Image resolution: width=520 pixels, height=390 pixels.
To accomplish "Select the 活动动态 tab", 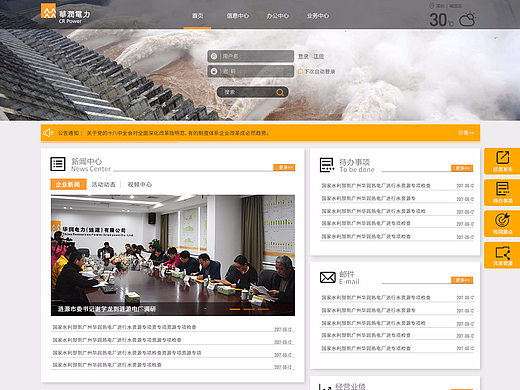I will coord(103,184).
